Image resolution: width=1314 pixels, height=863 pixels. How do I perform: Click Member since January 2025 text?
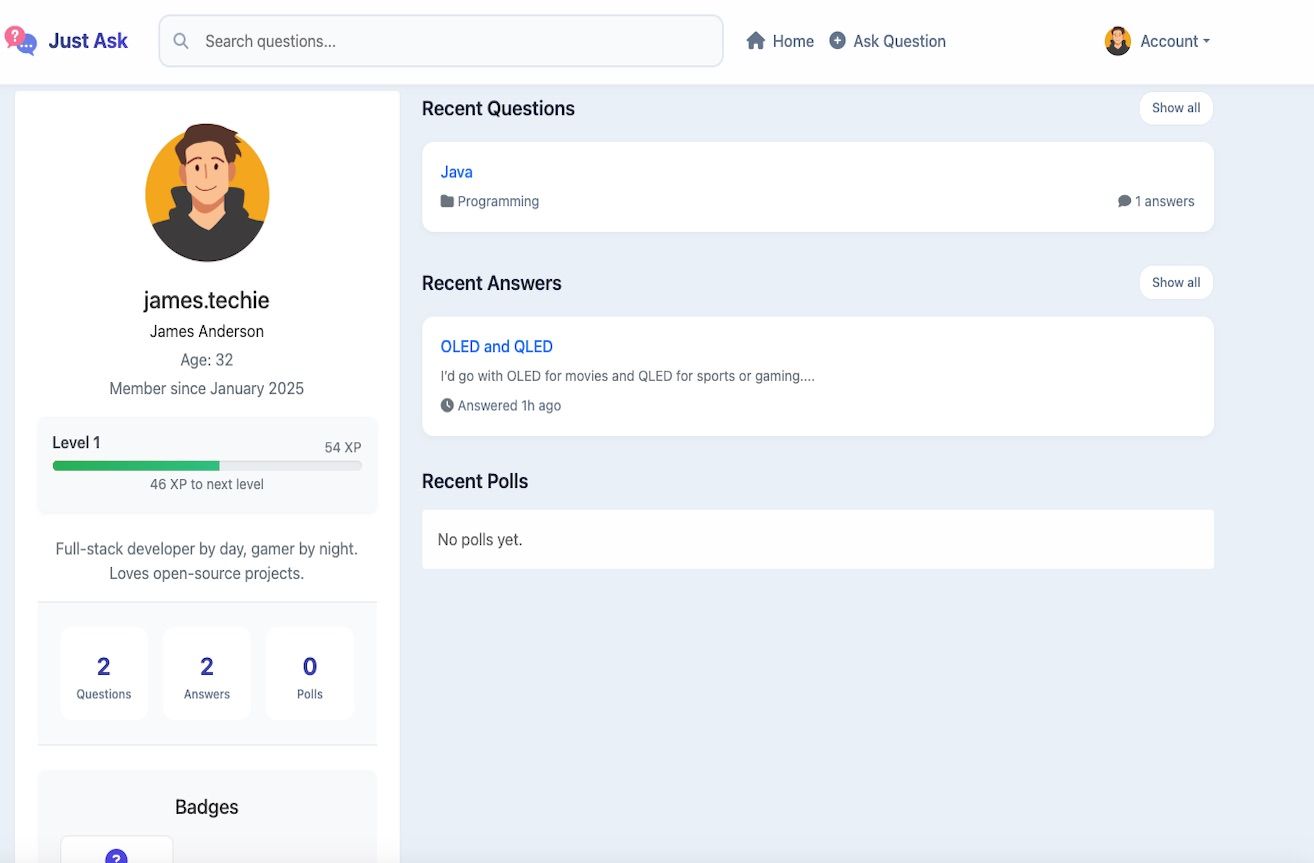pos(207,388)
